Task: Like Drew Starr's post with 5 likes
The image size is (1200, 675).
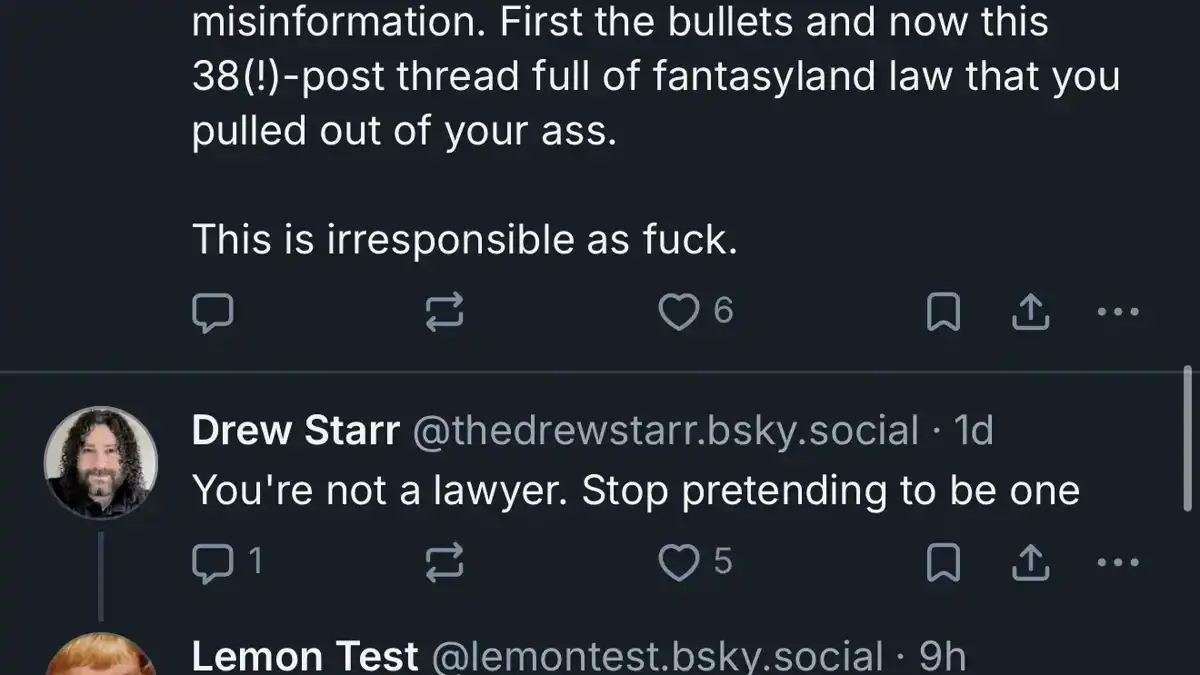Action: click(x=696, y=563)
